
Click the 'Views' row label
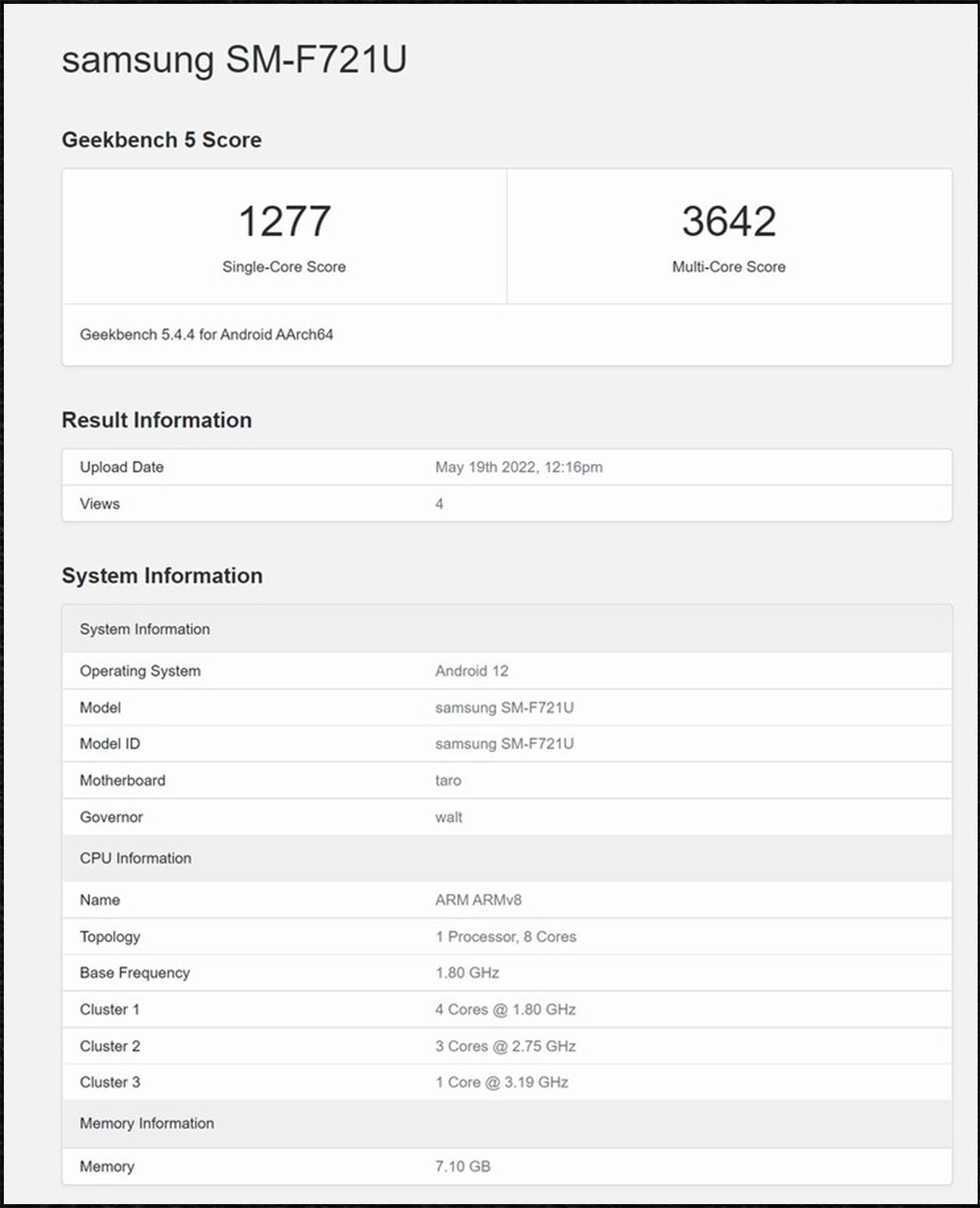coord(100,504)
